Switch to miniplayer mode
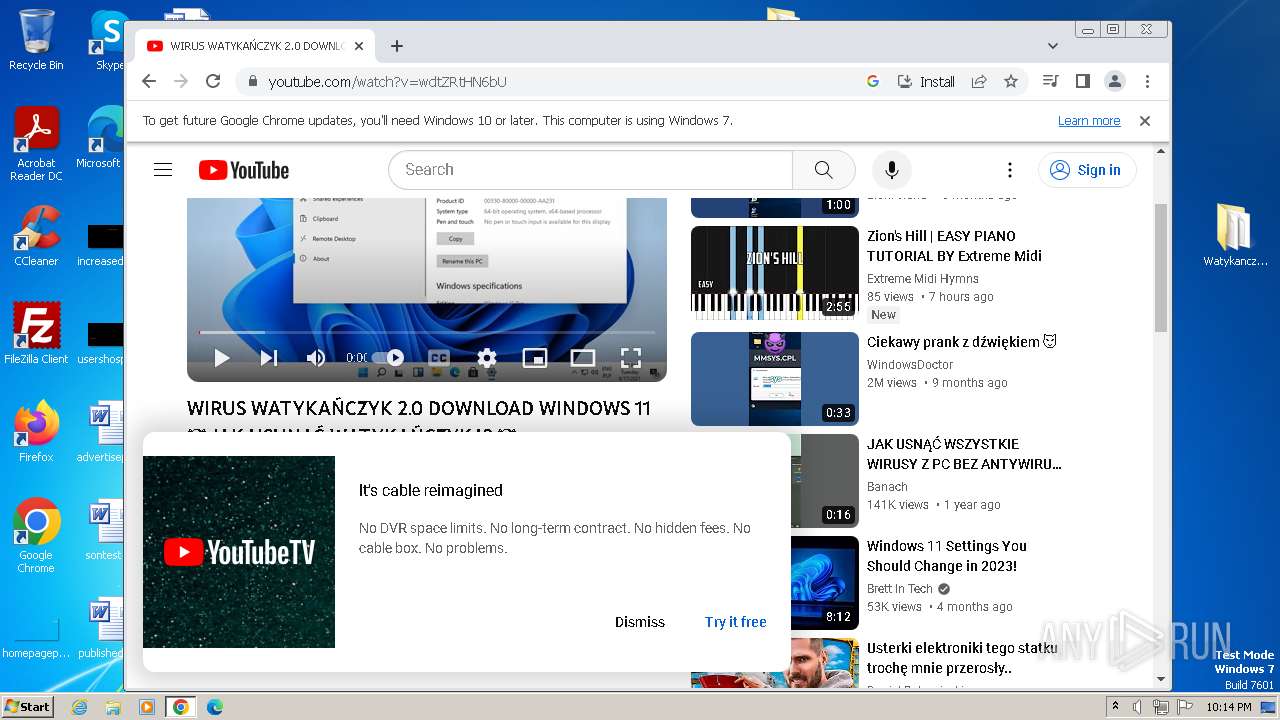1280x720 pixels. tap(535, 358)
